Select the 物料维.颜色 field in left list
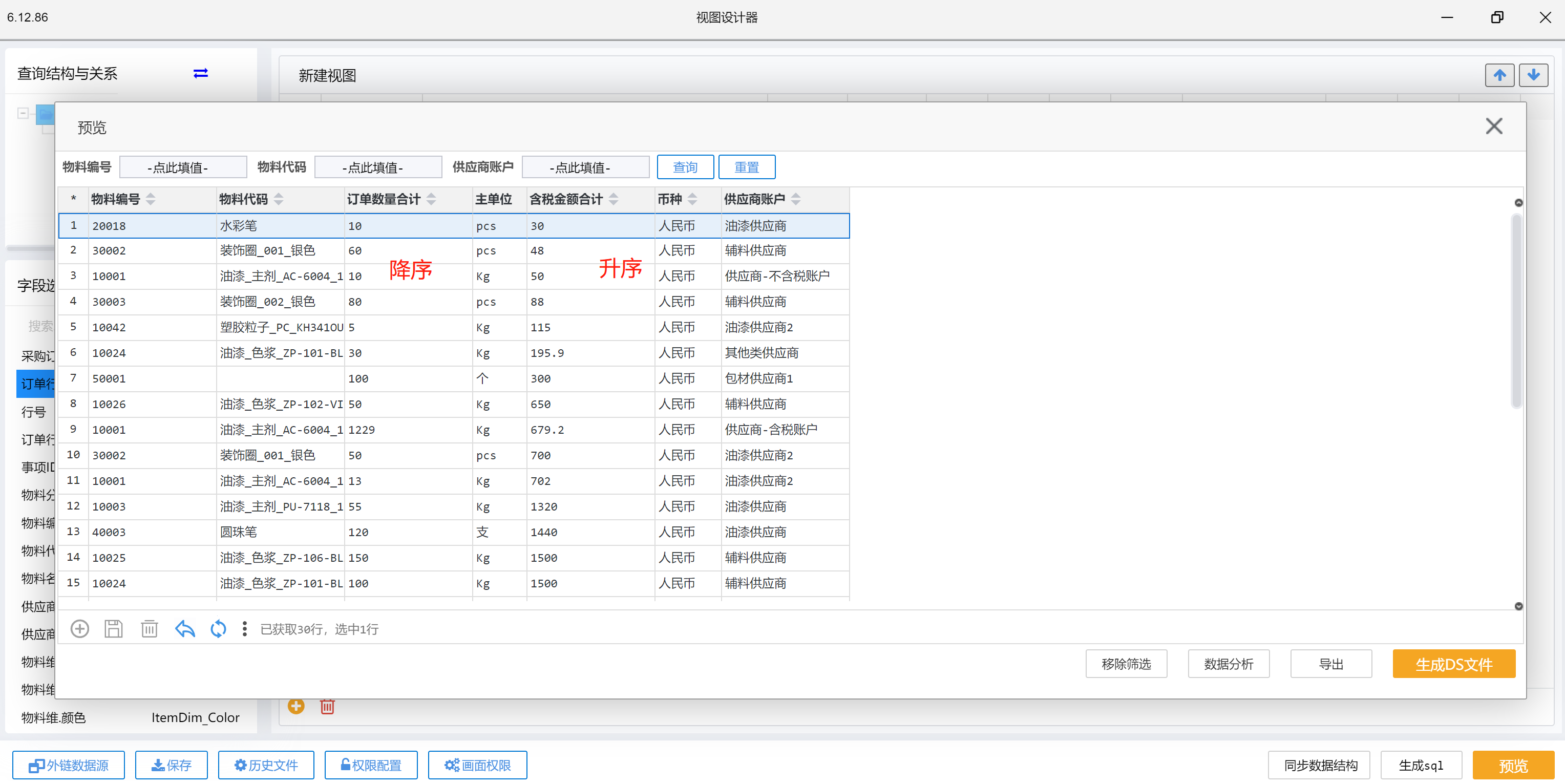Screen dimensions: 1565x784 pyautogui.click(x=53, y=717)
